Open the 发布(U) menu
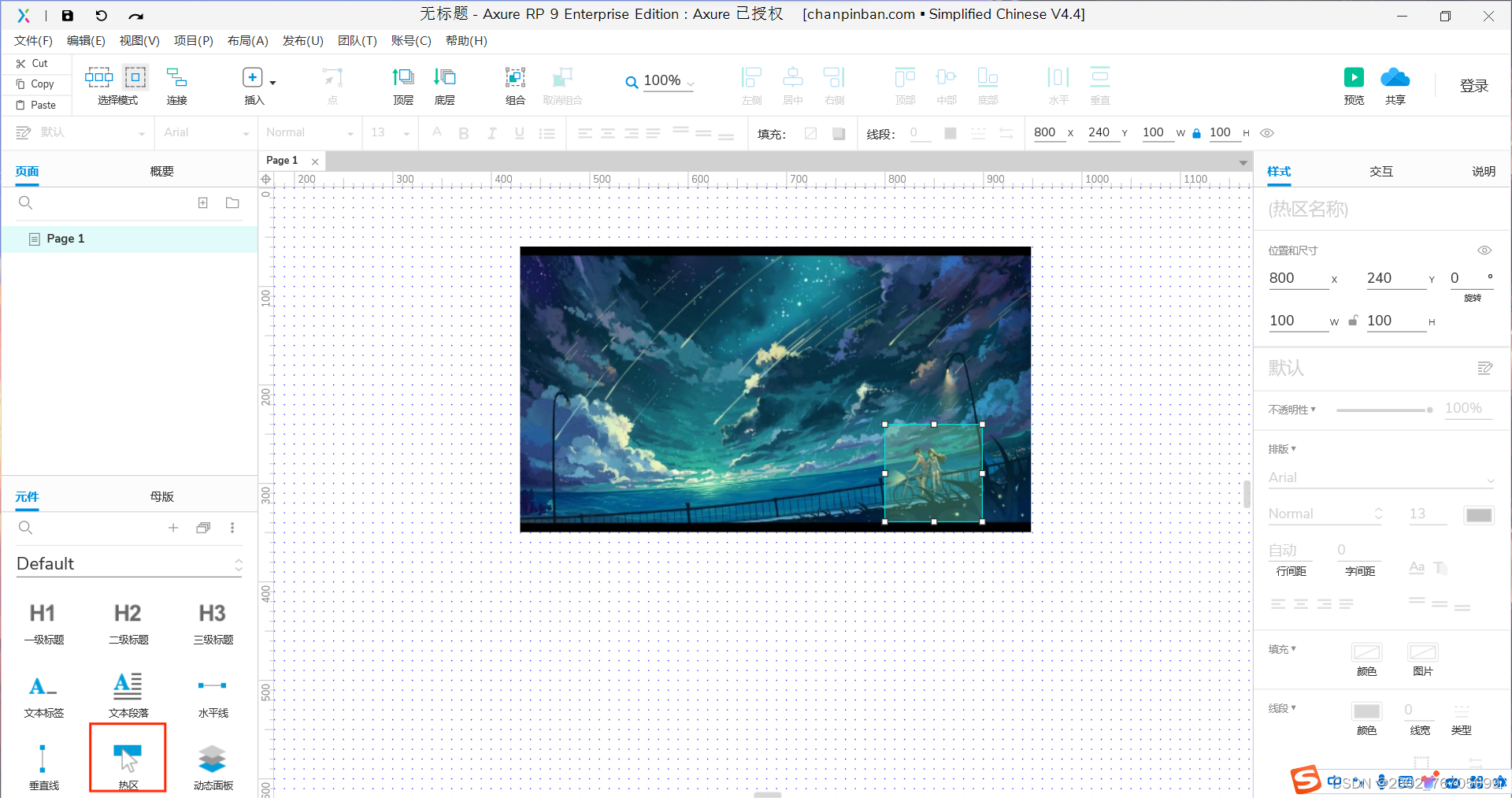 pos(302,41)
